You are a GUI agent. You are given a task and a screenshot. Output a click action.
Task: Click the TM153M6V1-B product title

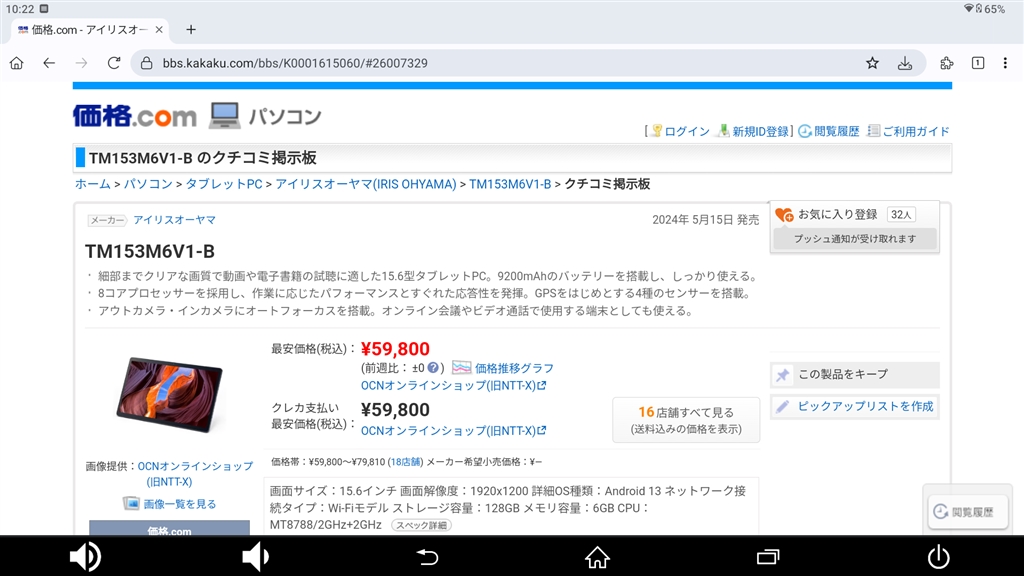click(150, 251)
